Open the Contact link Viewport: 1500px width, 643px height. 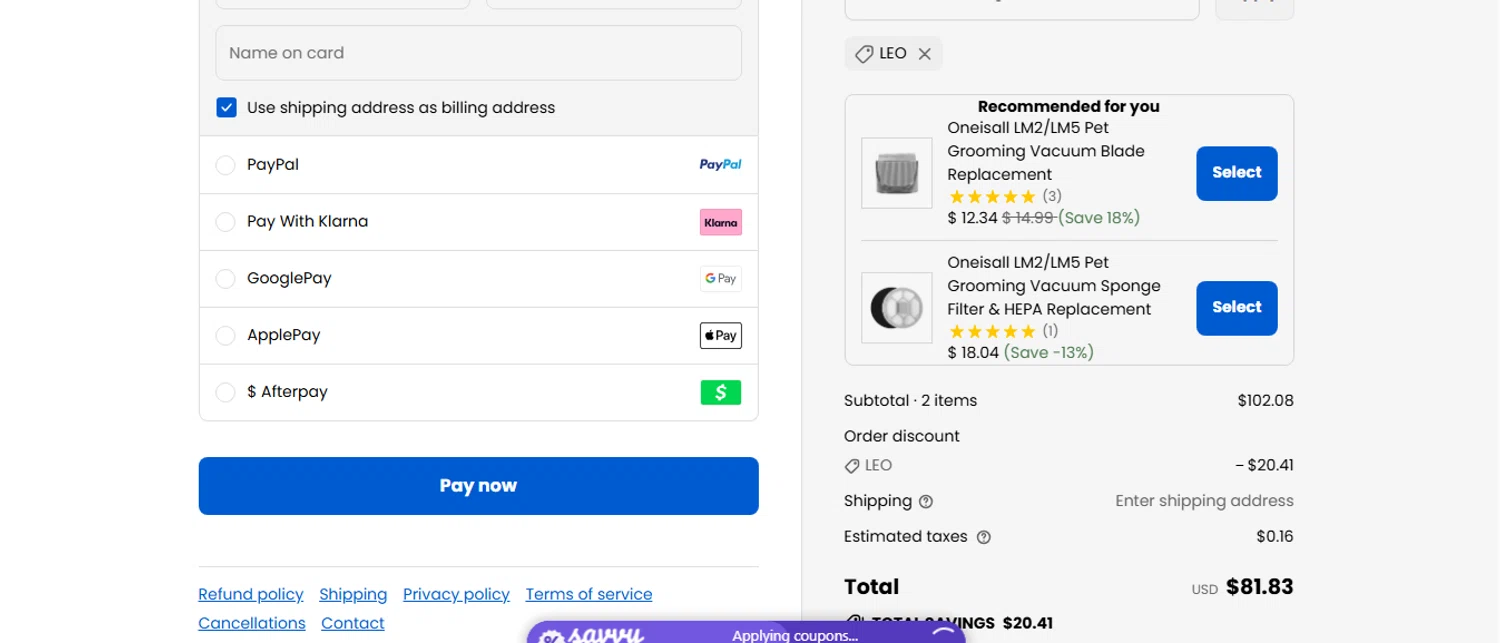tap(353, 624)
